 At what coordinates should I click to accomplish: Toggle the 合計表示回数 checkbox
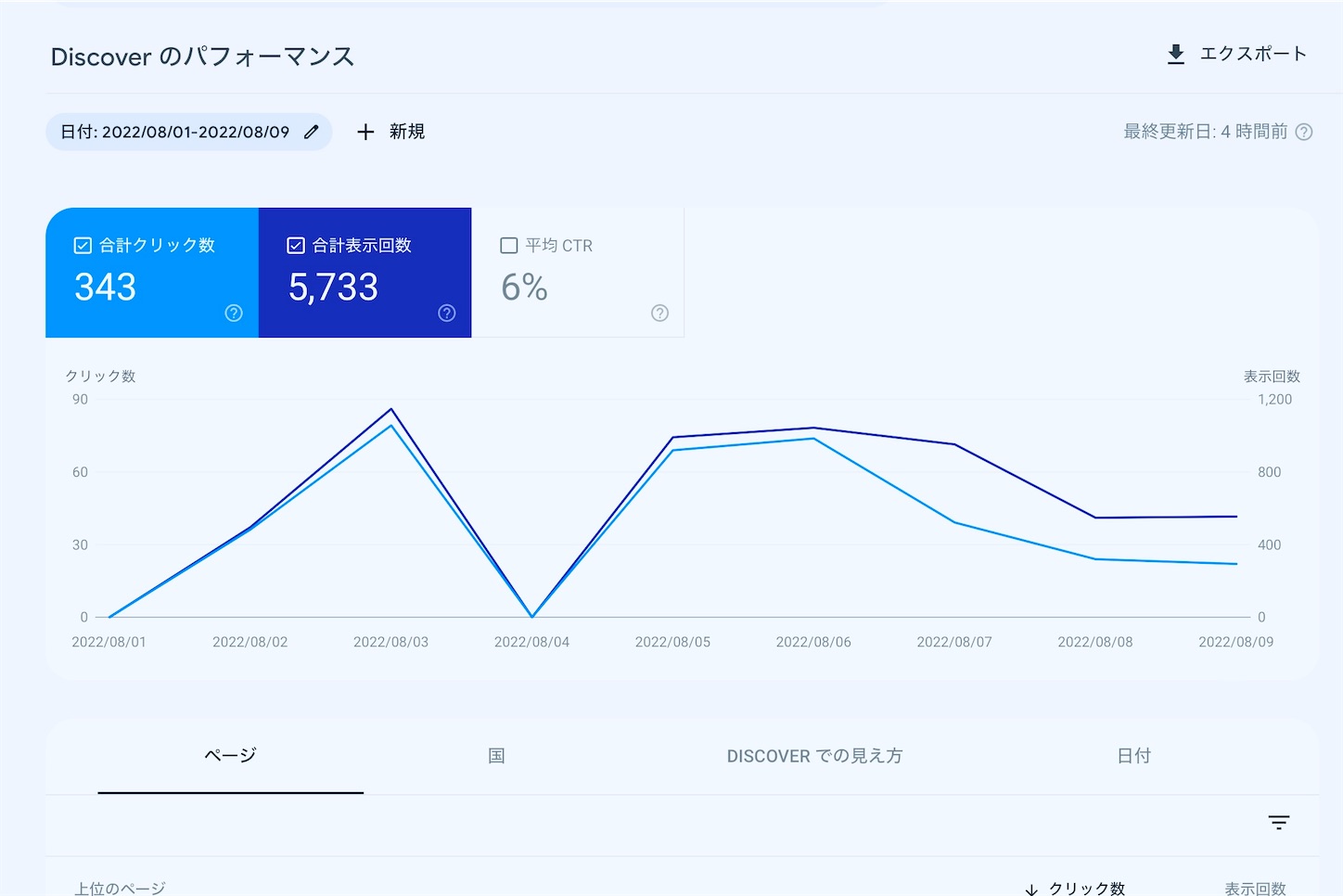click(296, 246)
